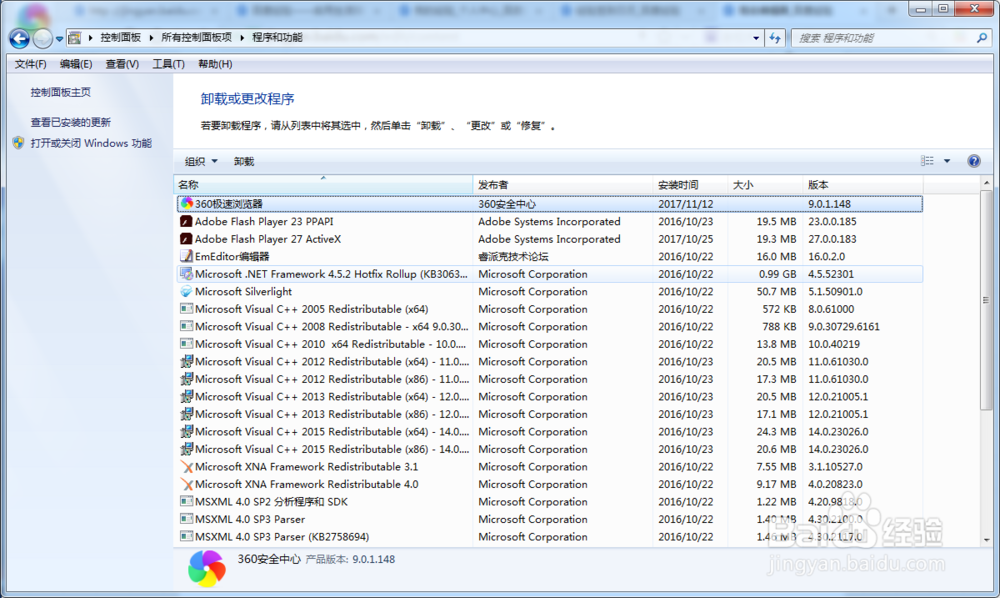Viewport: 1000px width, 598px height.
Task: Open the 文件(F) menu
Action: coord(31,64)
